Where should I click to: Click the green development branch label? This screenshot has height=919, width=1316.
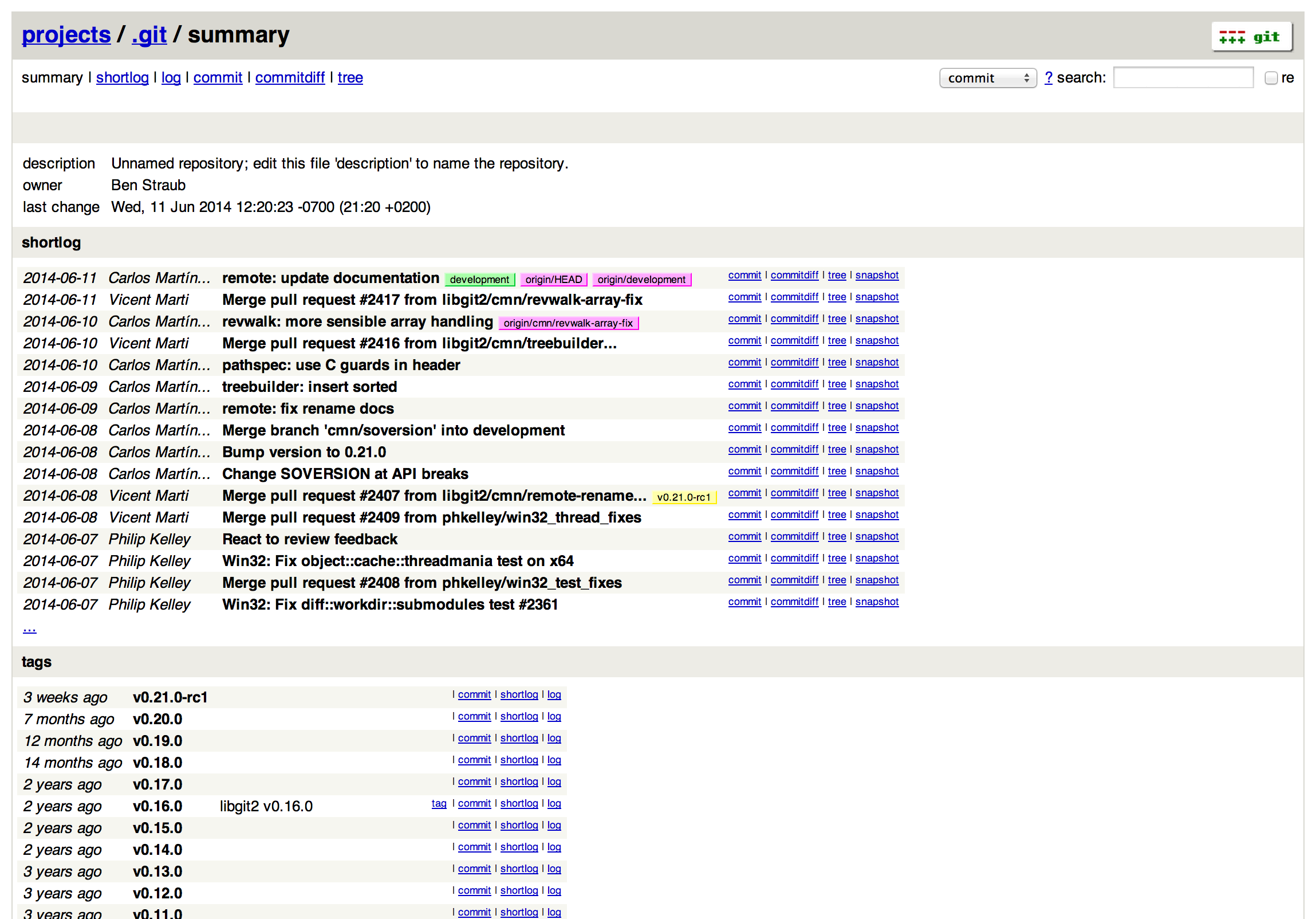coord(479,280)
